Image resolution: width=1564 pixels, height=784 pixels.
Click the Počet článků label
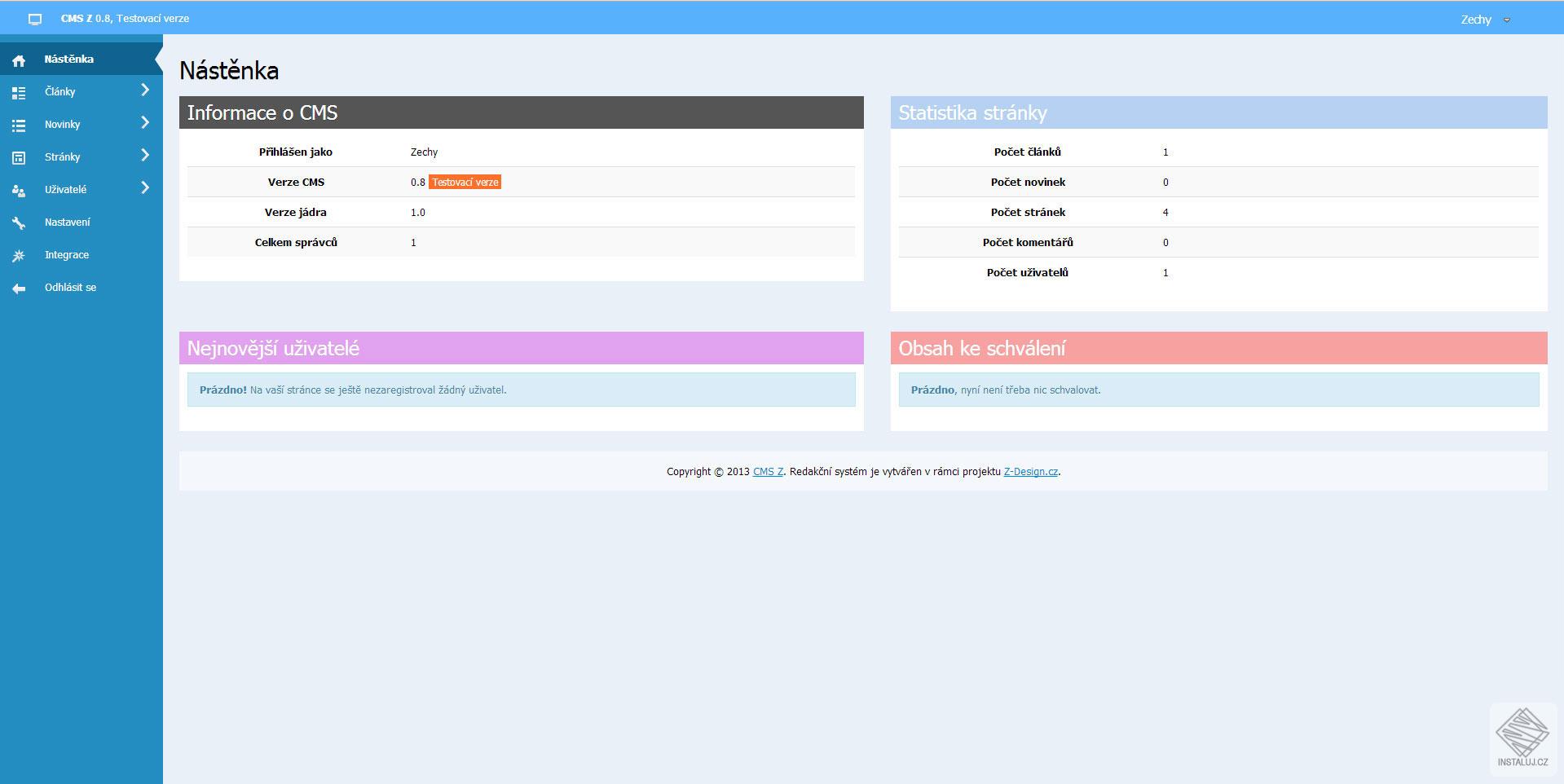click(1028, 152)
